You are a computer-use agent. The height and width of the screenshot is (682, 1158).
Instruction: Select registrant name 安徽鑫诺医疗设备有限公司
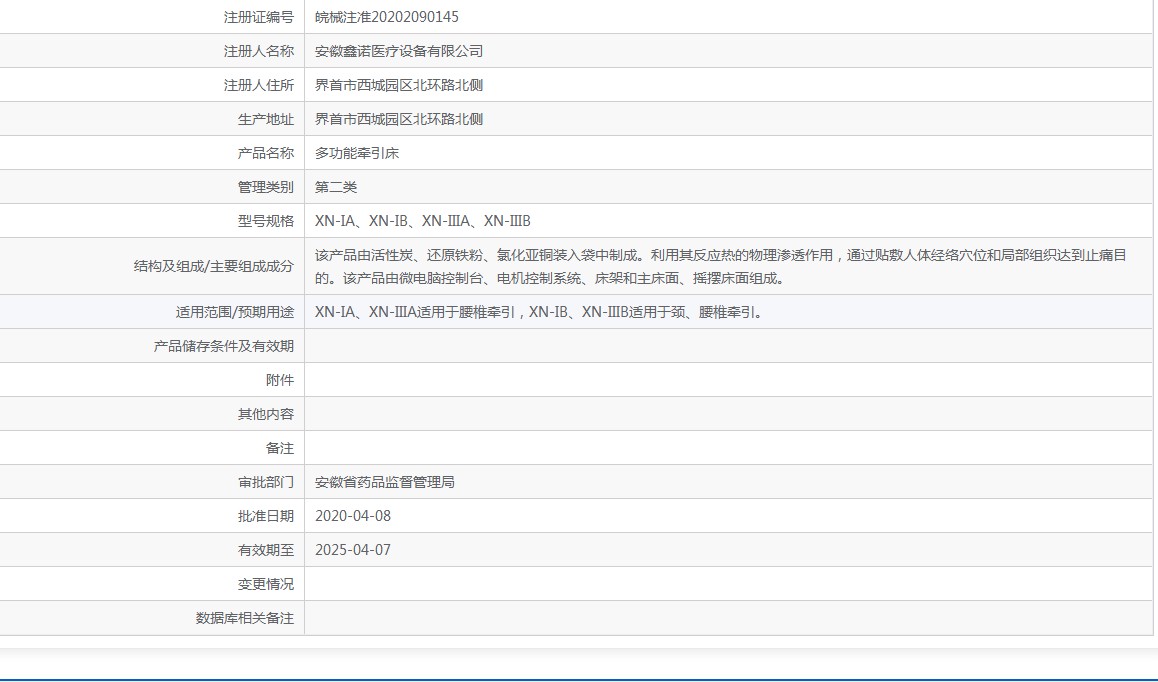pos(399,51)
